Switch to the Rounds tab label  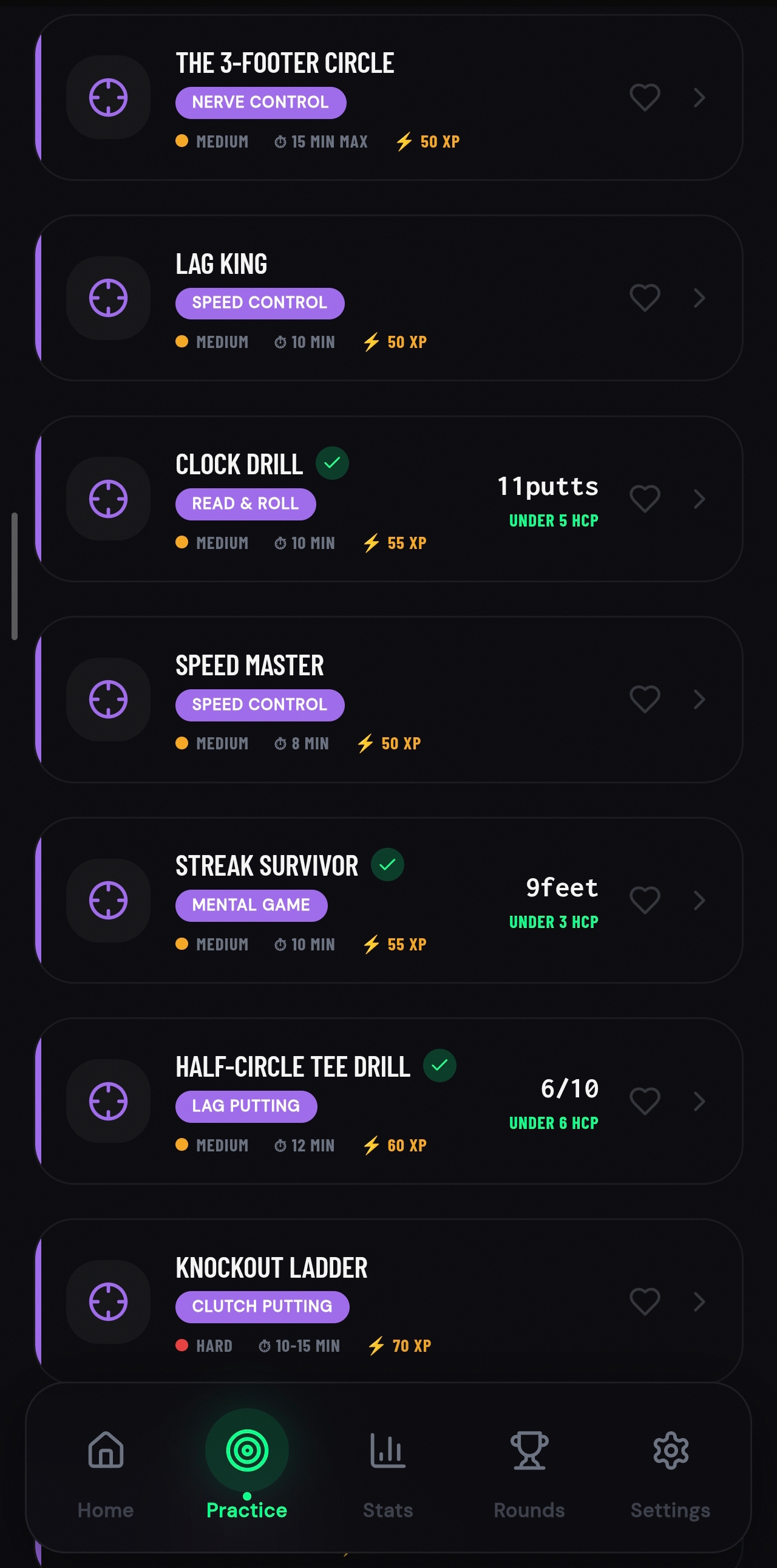(529, 1510)
